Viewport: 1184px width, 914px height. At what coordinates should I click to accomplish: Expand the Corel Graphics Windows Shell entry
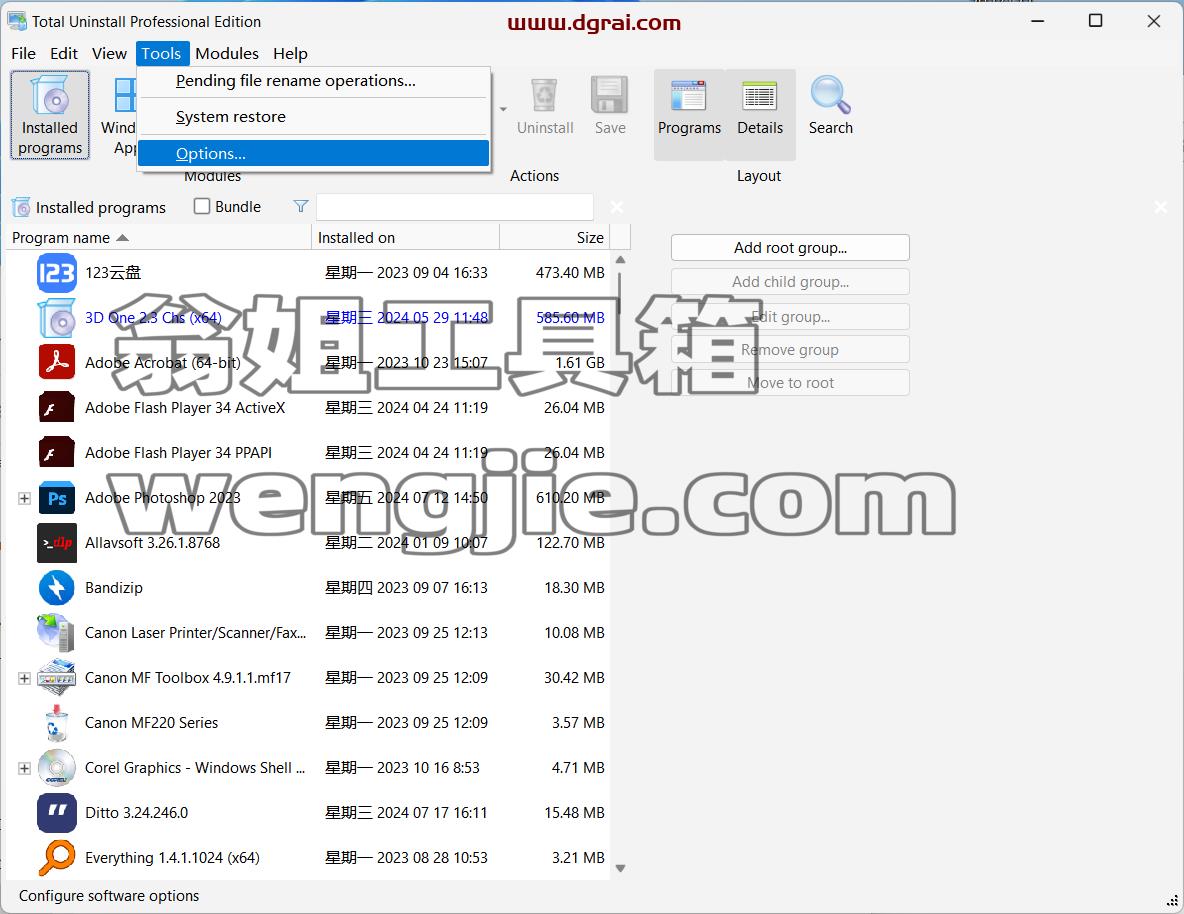click(24, 768)
